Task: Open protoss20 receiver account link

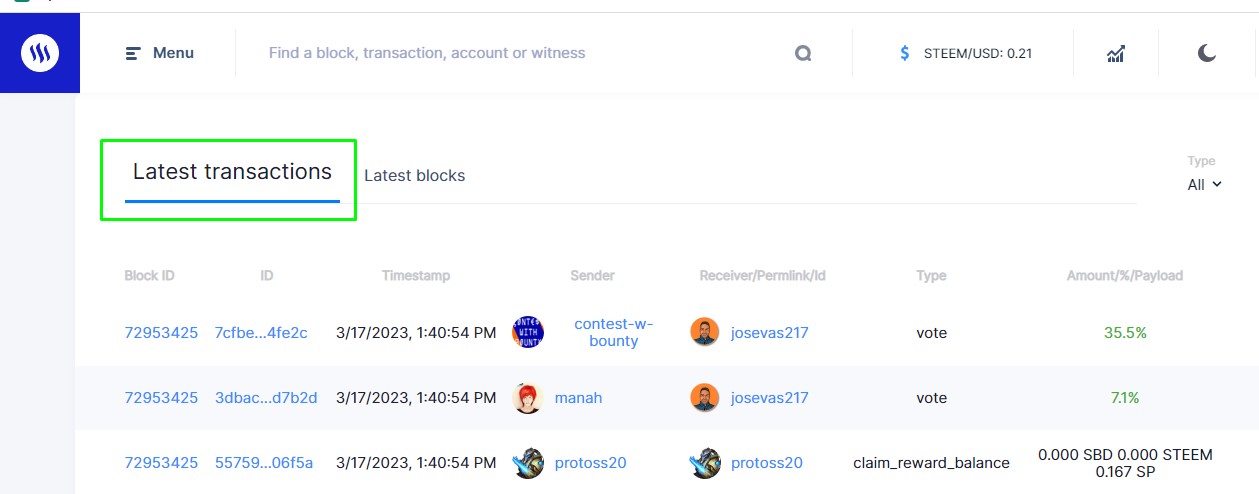Action: 766,463
